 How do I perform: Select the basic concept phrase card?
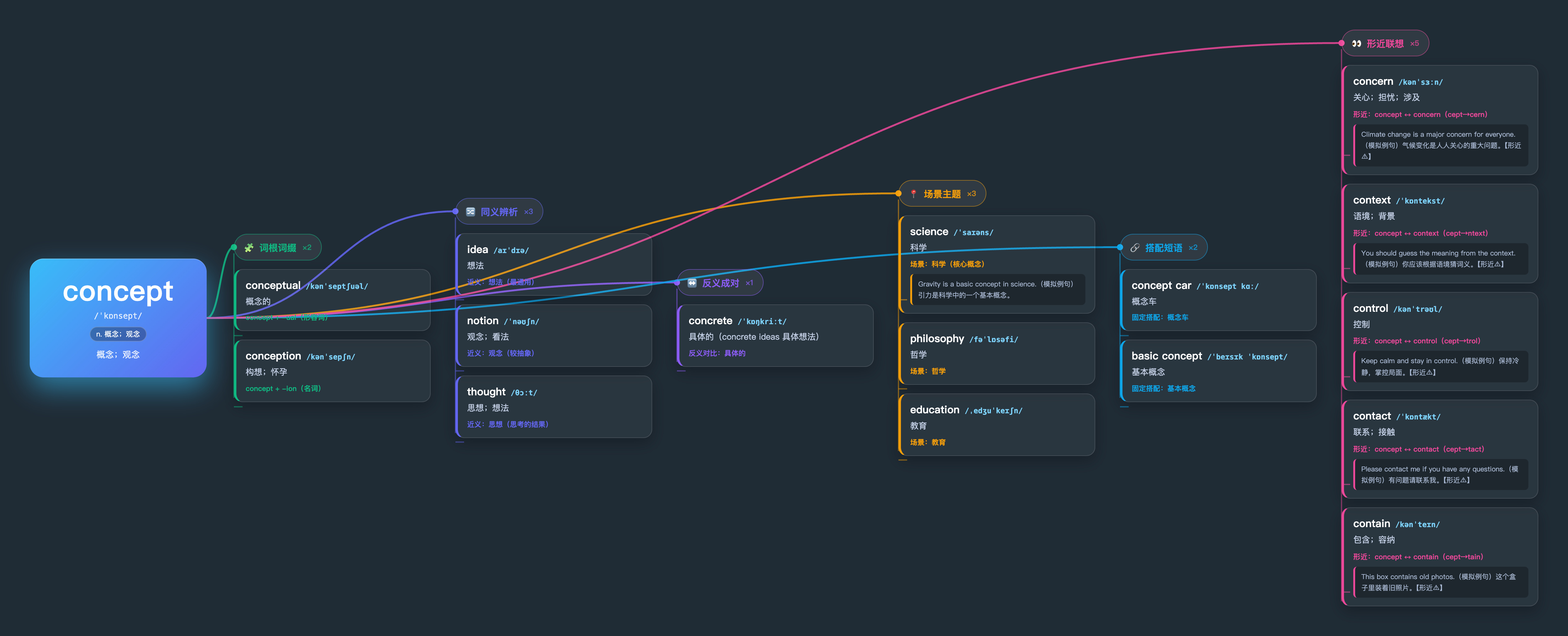(x=1219, y=371)
